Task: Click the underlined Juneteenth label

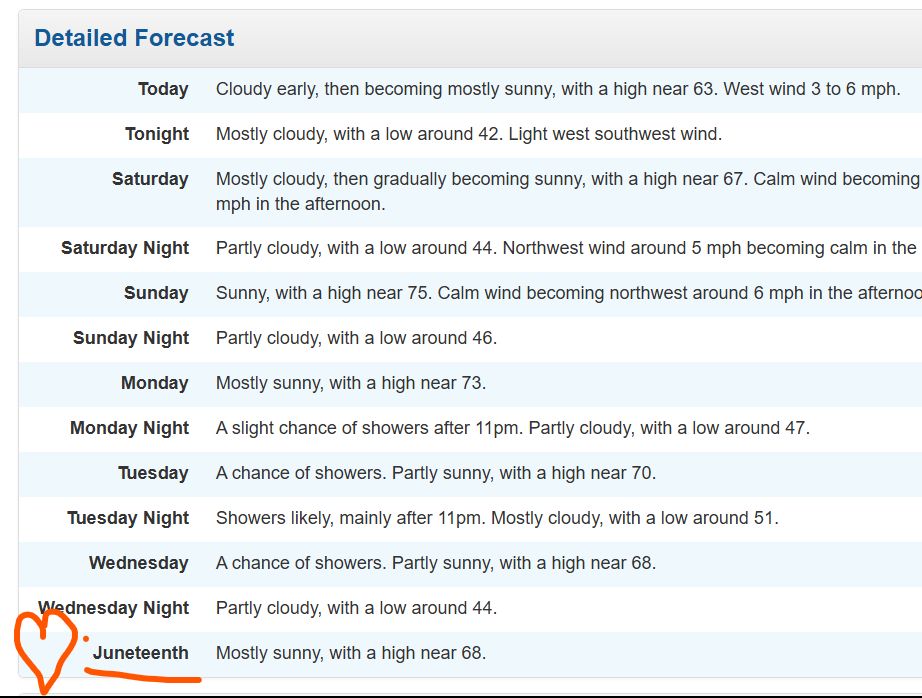Action: [x=141, y=653]
